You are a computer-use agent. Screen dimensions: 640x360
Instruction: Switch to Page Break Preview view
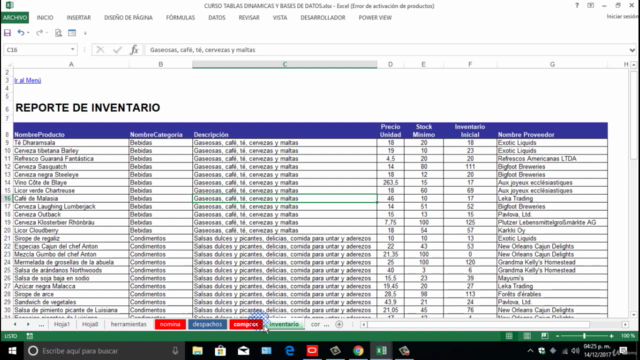click(x=544, y=336)
